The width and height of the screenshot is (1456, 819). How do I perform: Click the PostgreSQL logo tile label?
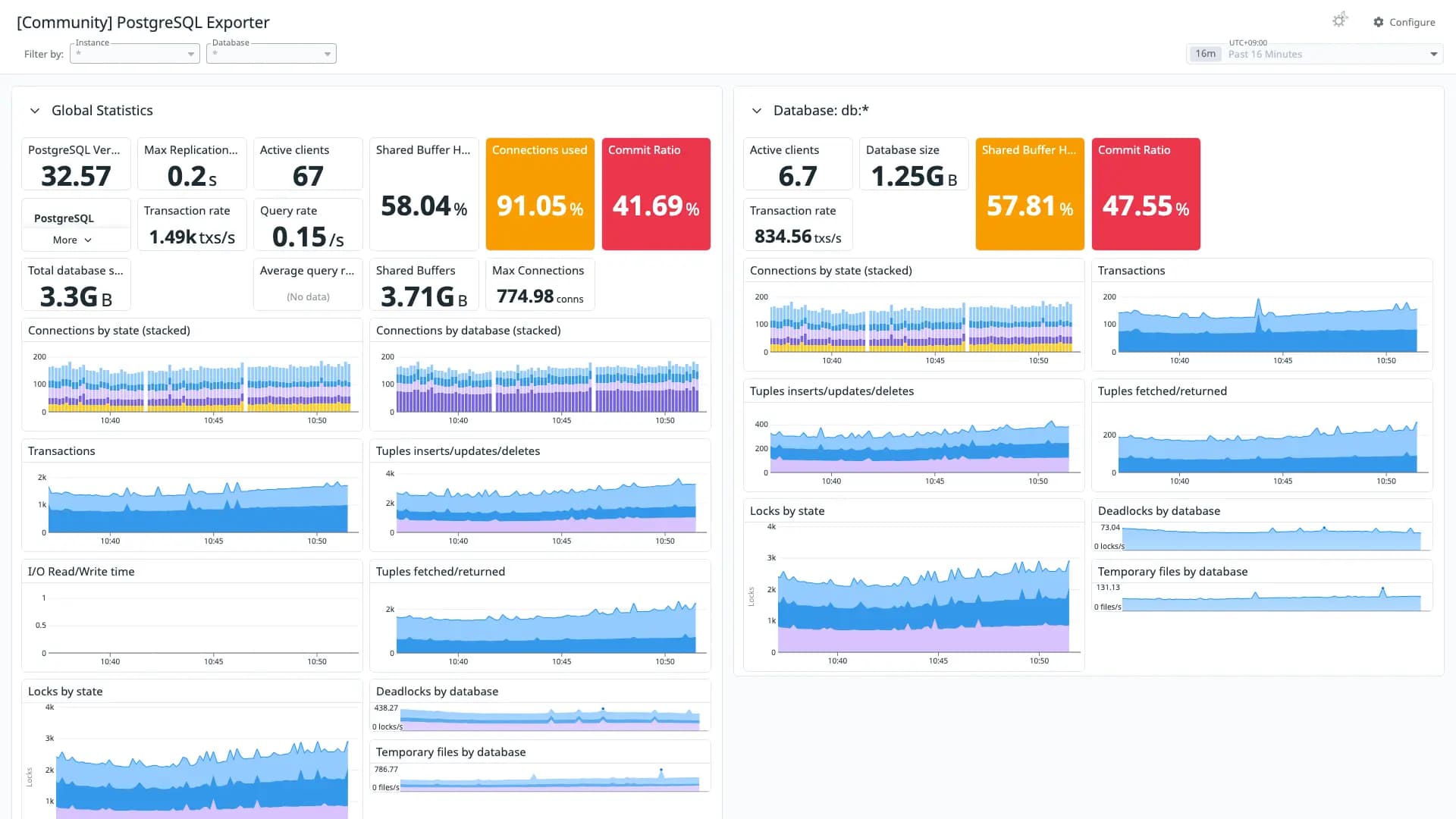[x=64, y=218]
